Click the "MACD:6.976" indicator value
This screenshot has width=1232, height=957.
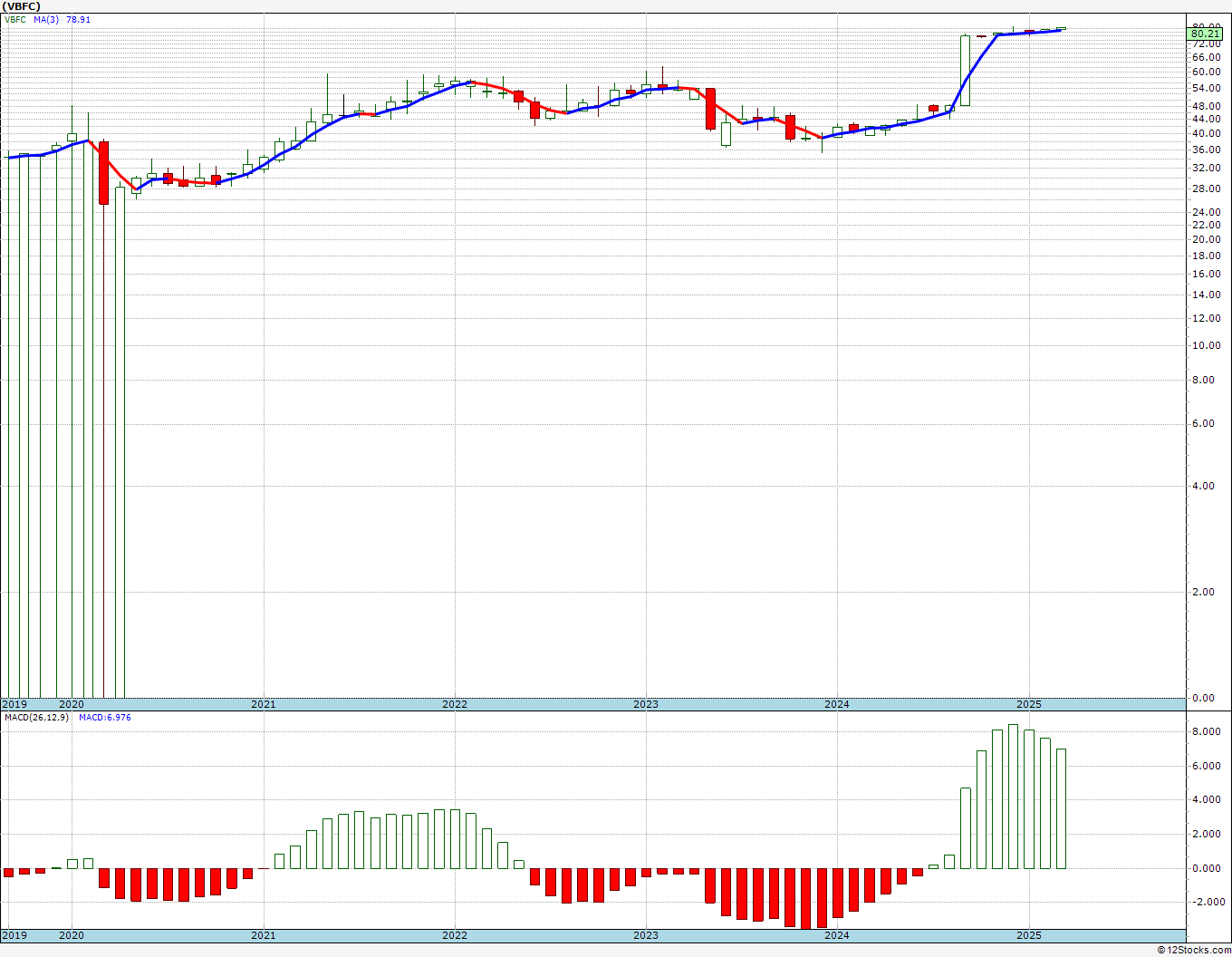click(x=105, y=718)
